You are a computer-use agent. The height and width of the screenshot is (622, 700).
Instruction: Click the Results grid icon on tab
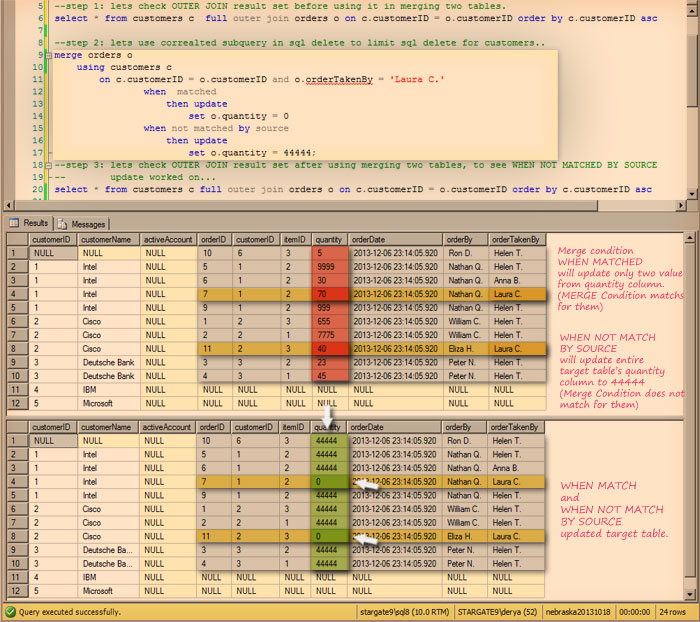(13, 223)
